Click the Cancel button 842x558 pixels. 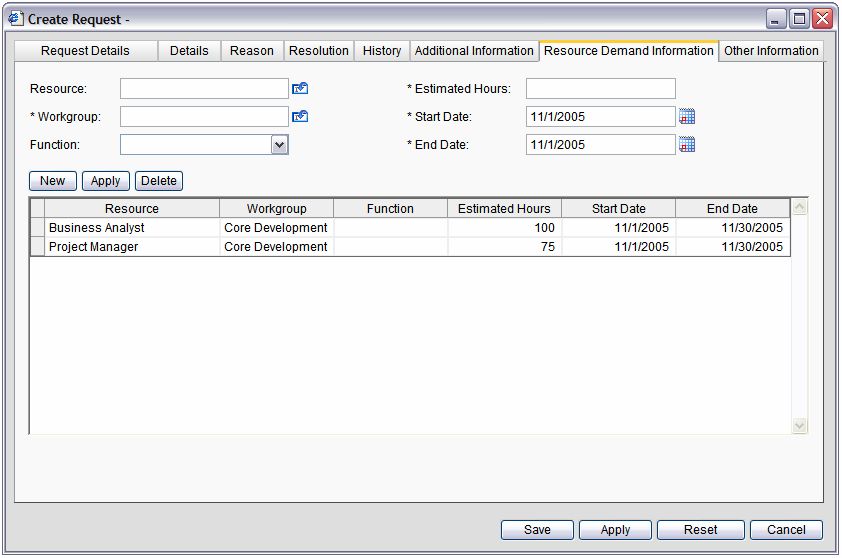(x=786, y=530)
